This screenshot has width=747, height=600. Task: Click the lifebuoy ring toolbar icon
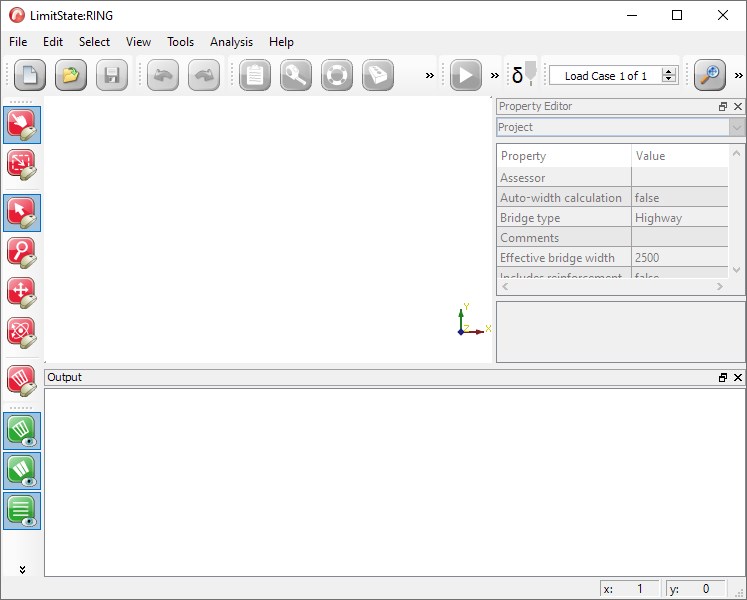point(337,75)
